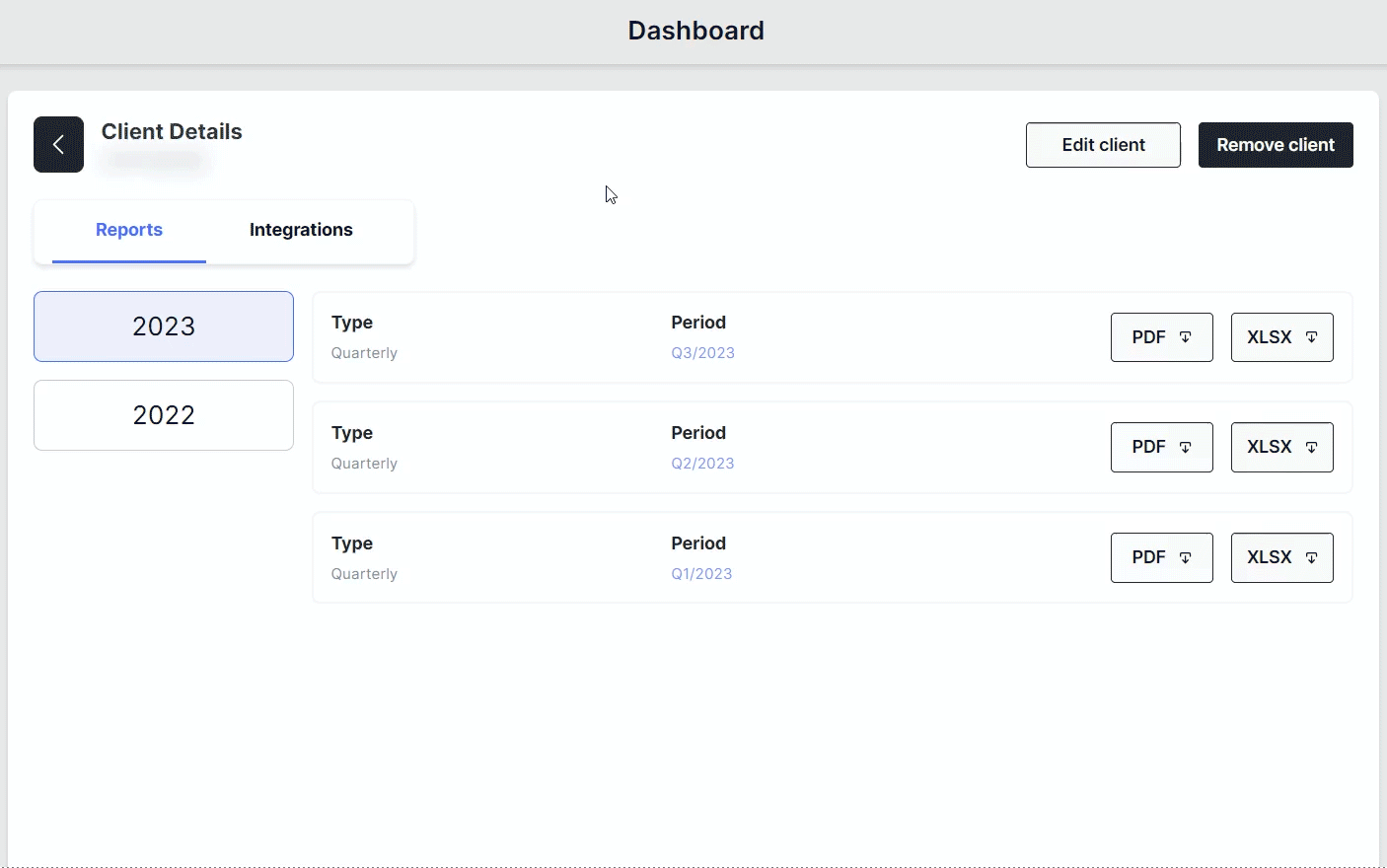Click the Period label in the Q1/2023 row
The height and width of the screenshot is (868, 1387).
coord(698,543)
